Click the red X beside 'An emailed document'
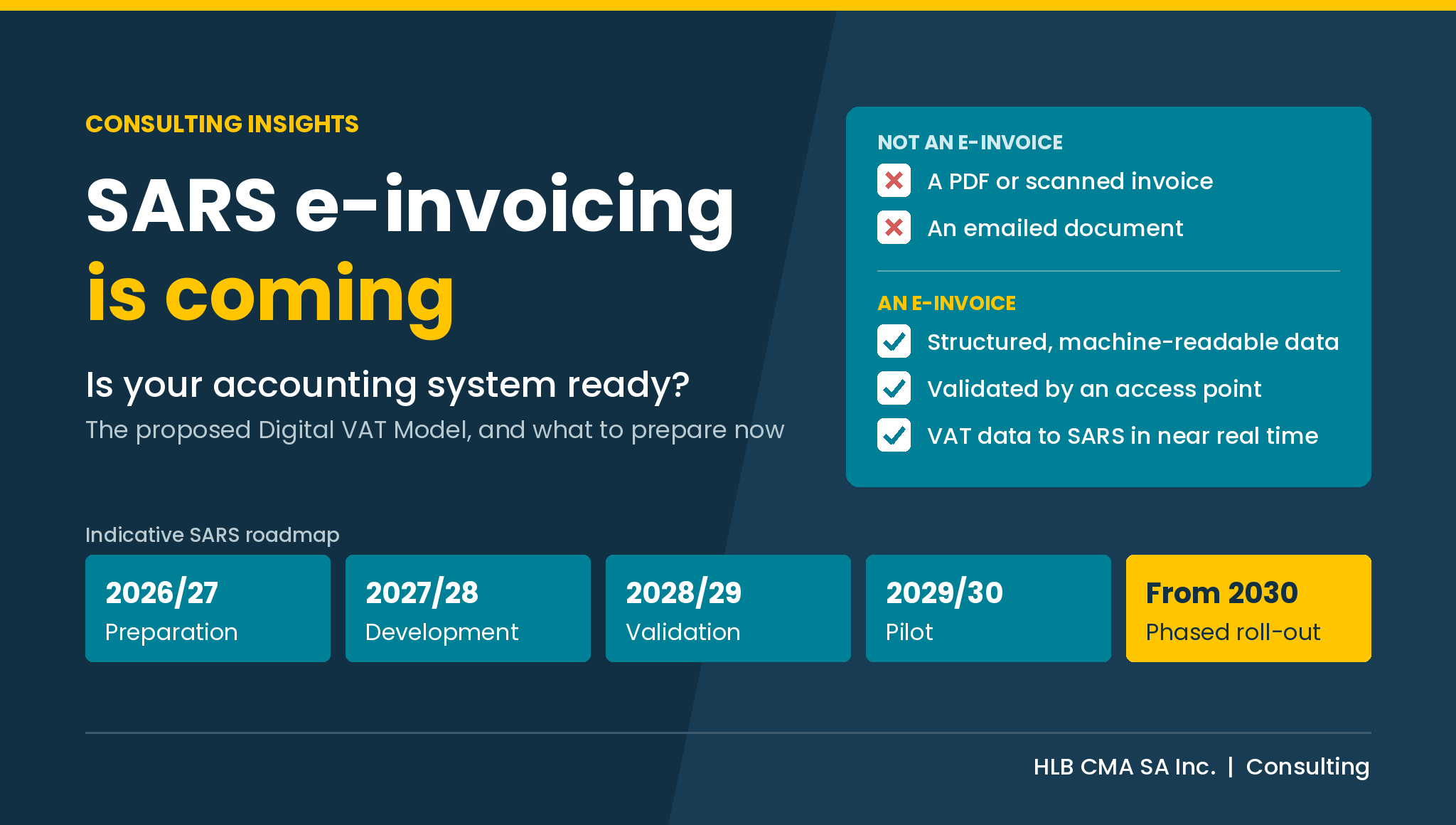This screenshot has width=1456, height=825. (894, 228)
